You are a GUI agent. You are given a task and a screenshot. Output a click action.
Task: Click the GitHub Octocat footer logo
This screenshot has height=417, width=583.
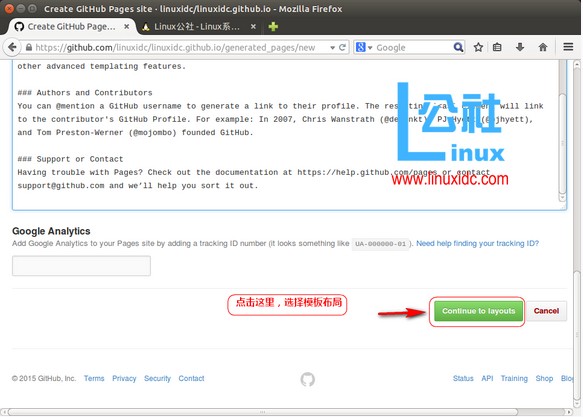307,379
